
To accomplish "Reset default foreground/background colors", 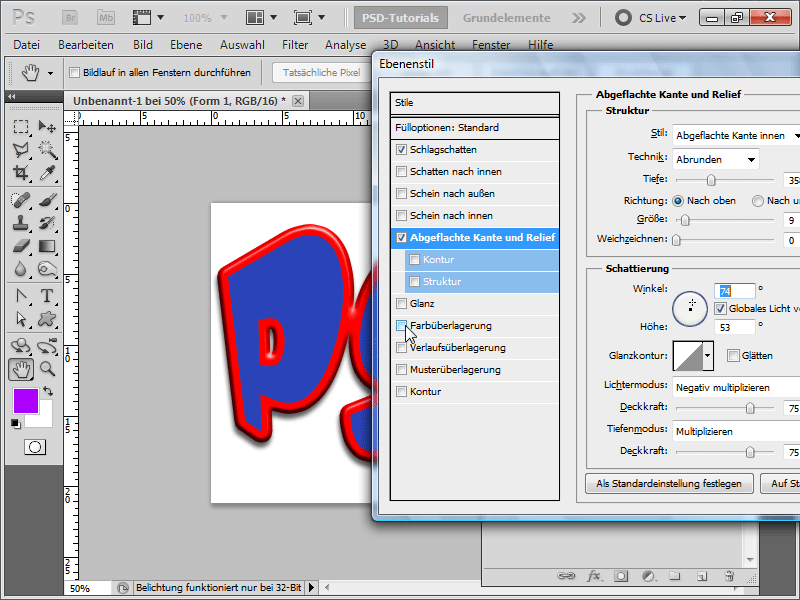I will click(x=16, y=423).
